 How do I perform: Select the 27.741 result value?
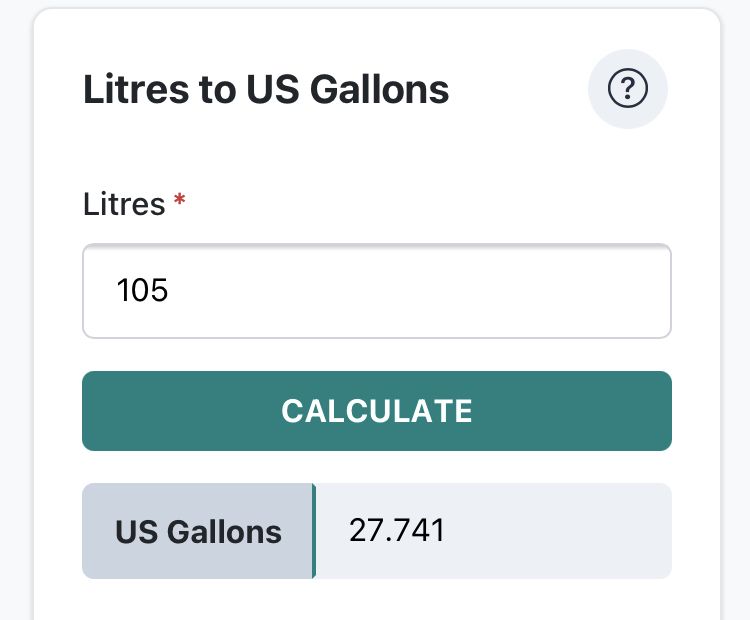(396, 531)
